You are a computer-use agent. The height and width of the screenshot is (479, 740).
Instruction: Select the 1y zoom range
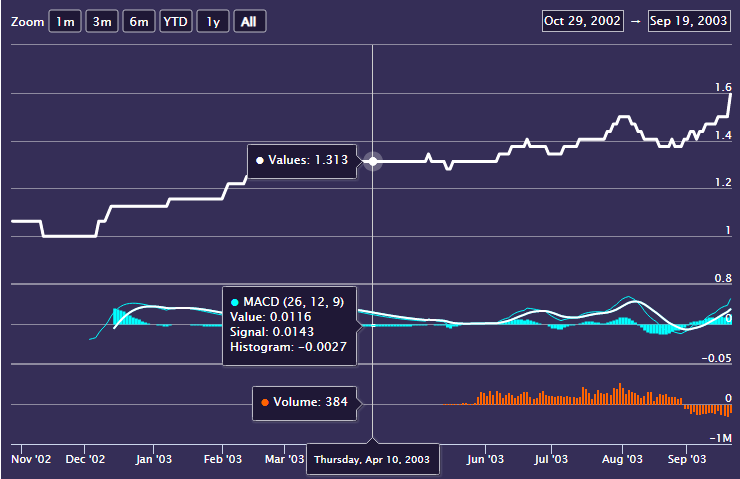coord(212,22)
